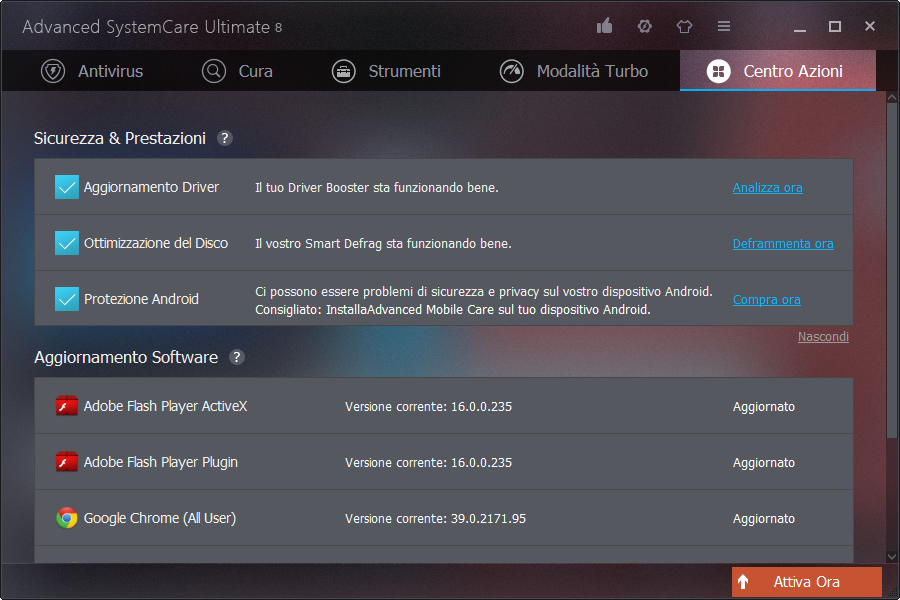The height and width of the screenshot is (600, 900).
Task: Click the Deframmenta ora link
Action: tap(782, 244)
